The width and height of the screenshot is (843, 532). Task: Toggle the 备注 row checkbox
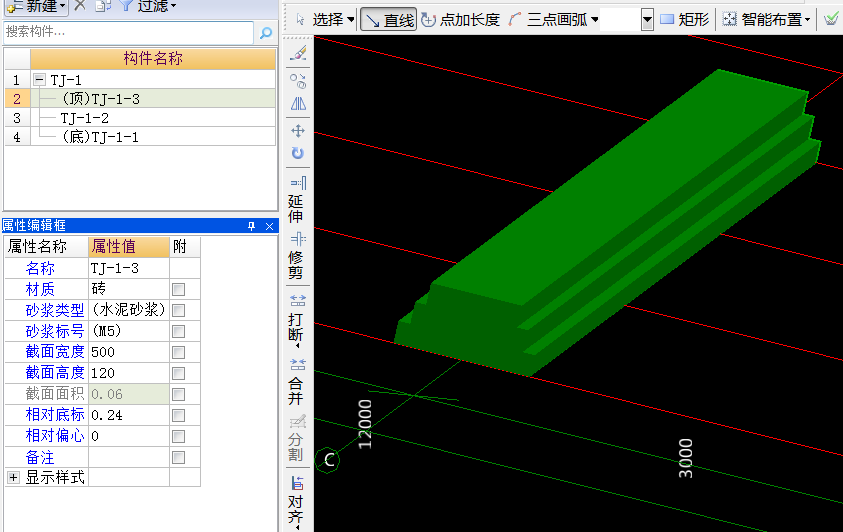point(178,457)
